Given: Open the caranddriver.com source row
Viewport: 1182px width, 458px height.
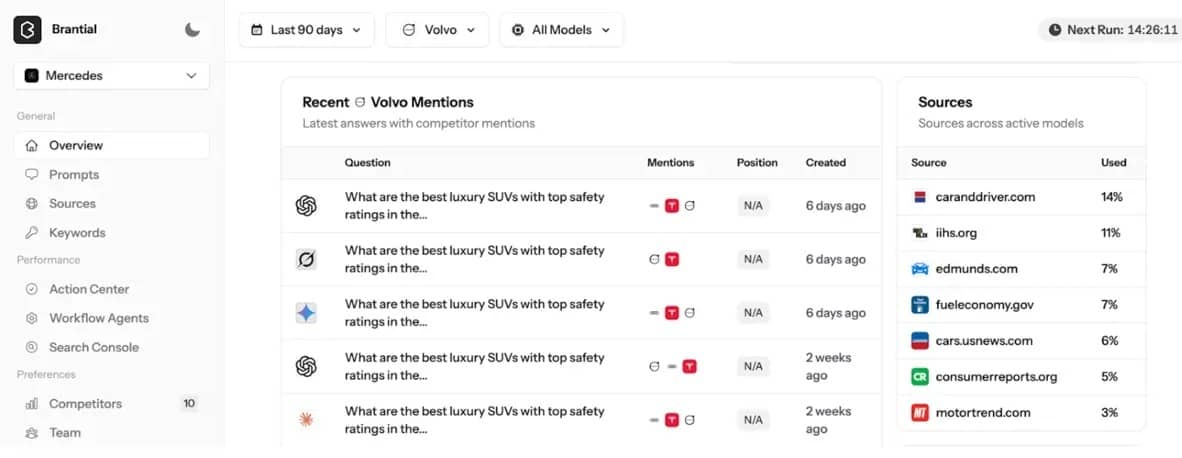Looking at the screenshot, I should pyautogui.click(x=1021, y=197).
